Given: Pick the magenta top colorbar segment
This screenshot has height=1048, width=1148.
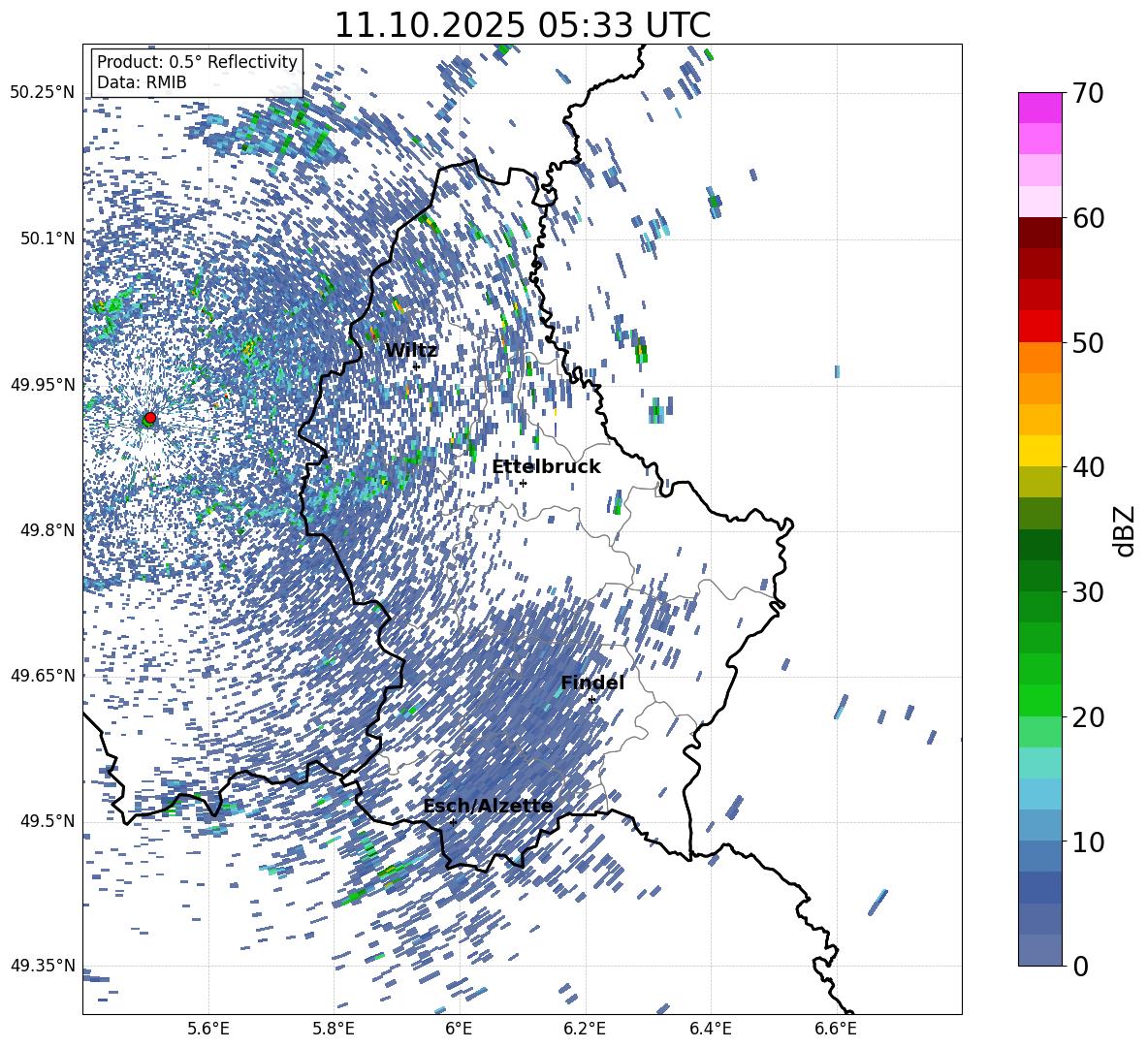Looking at the screenshot, I should [1039, 108].
